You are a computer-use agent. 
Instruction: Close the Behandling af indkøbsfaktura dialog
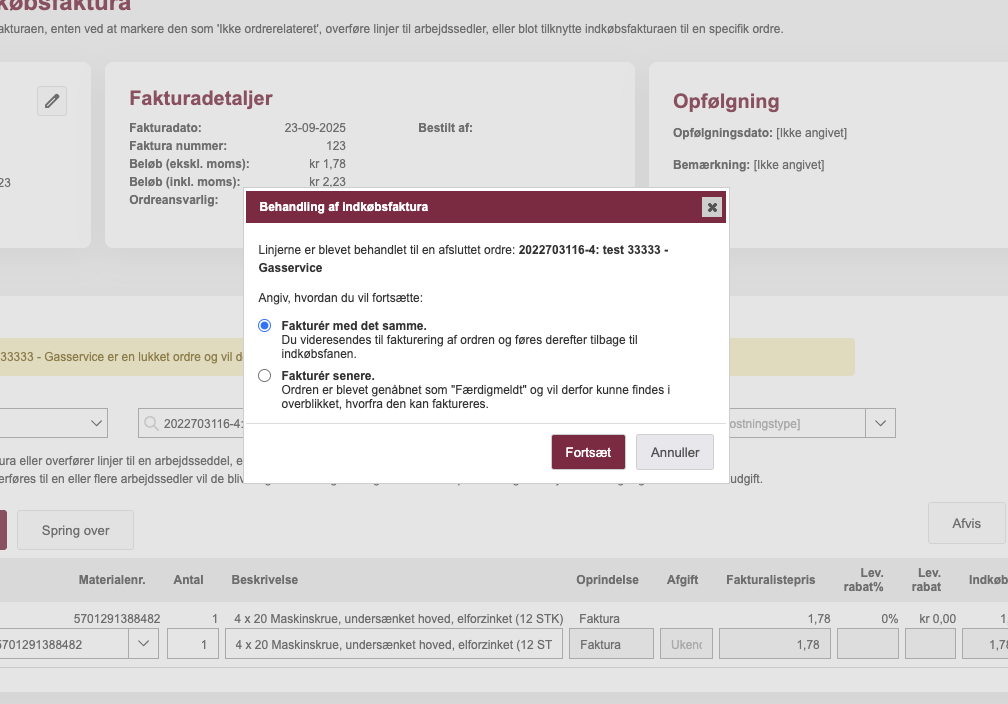pos(712,207)
